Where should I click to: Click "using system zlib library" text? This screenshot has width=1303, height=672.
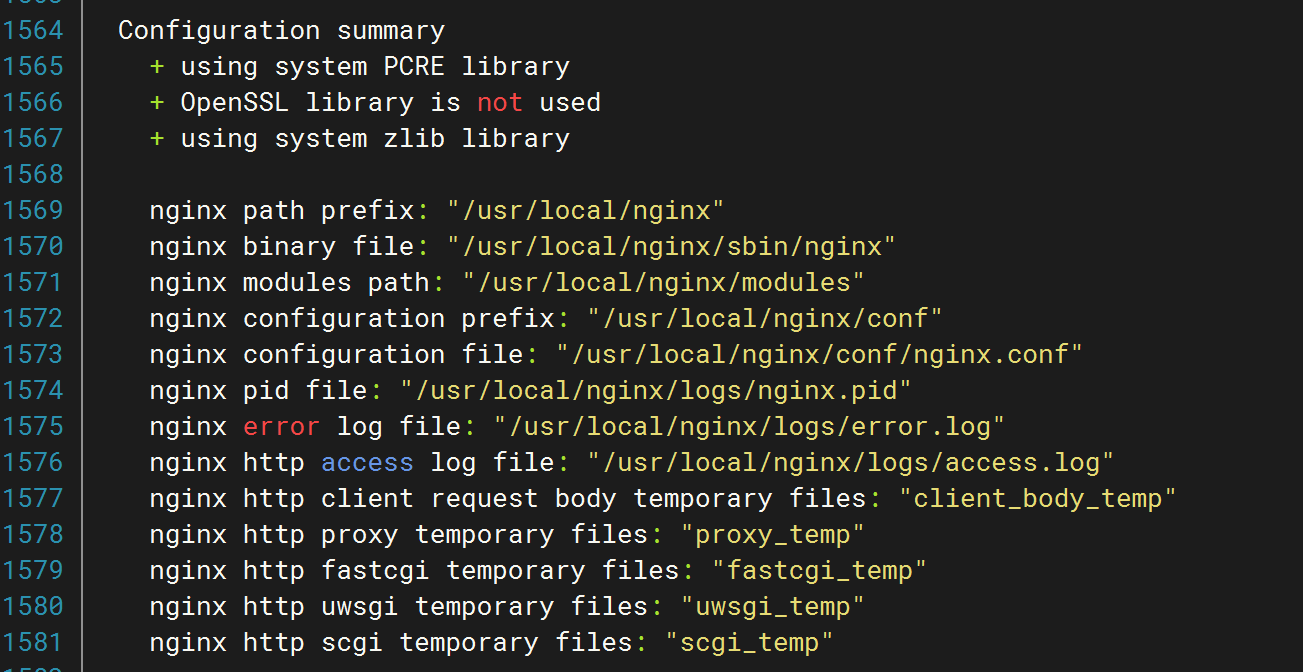point(375,139)
